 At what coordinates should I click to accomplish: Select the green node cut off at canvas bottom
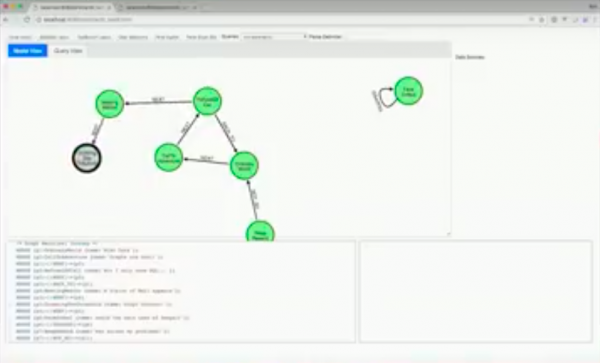[260, 231]
